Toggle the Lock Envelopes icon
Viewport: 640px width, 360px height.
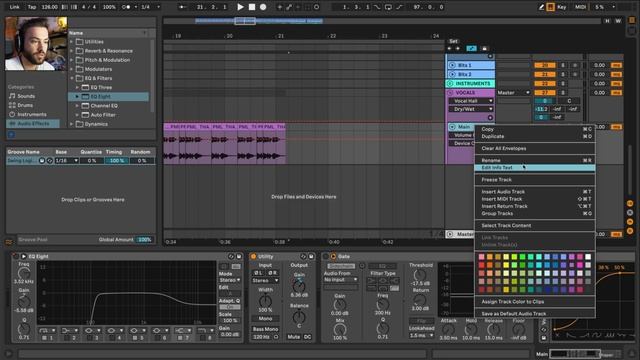pyautogui.click(x=484, y=49)
